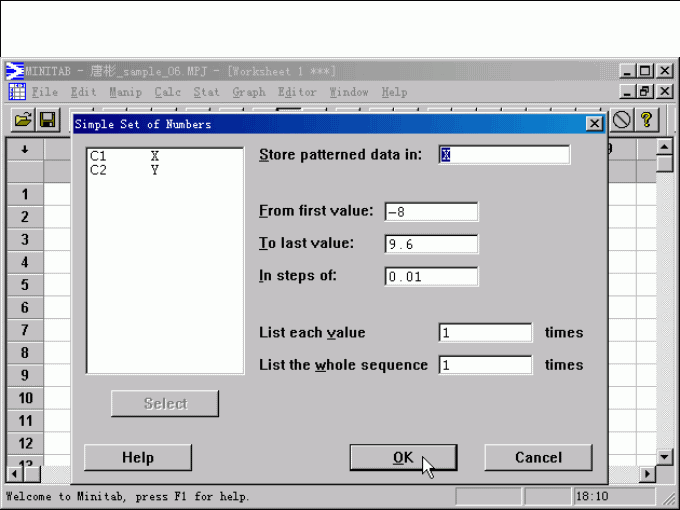This screenshot has width=680, height=510.
Task: Open the Stat menu
Action: click(206, 92)
